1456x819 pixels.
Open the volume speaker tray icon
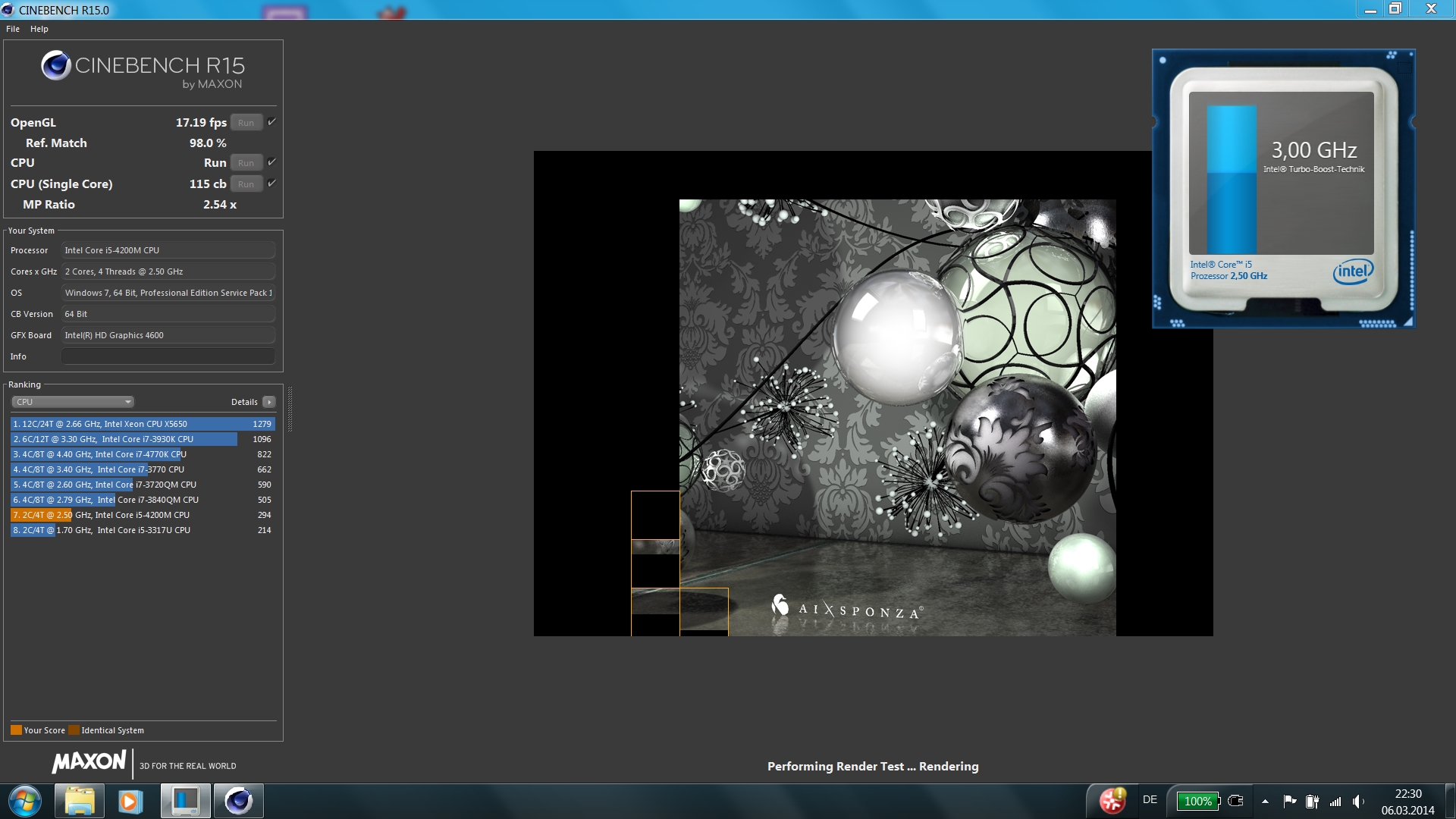pyautogui.click(x=1357, y=802)
